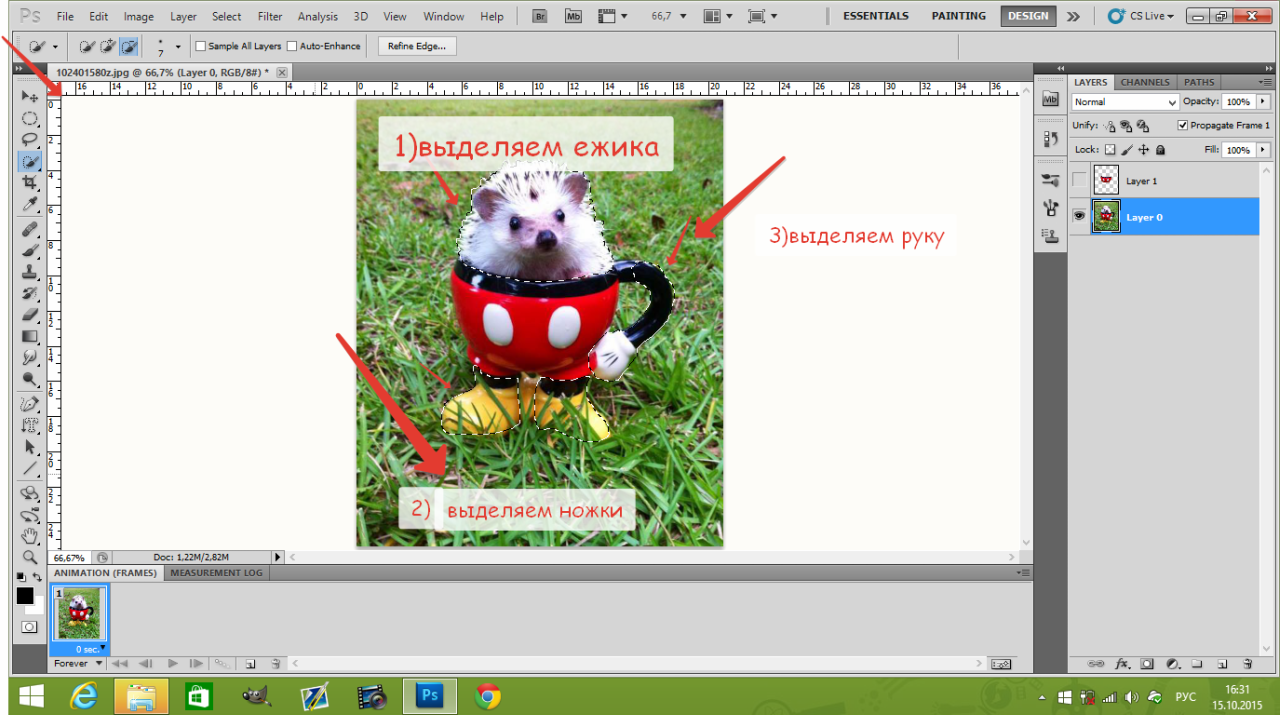Switch to the Channels tab

click(1144, 82)
